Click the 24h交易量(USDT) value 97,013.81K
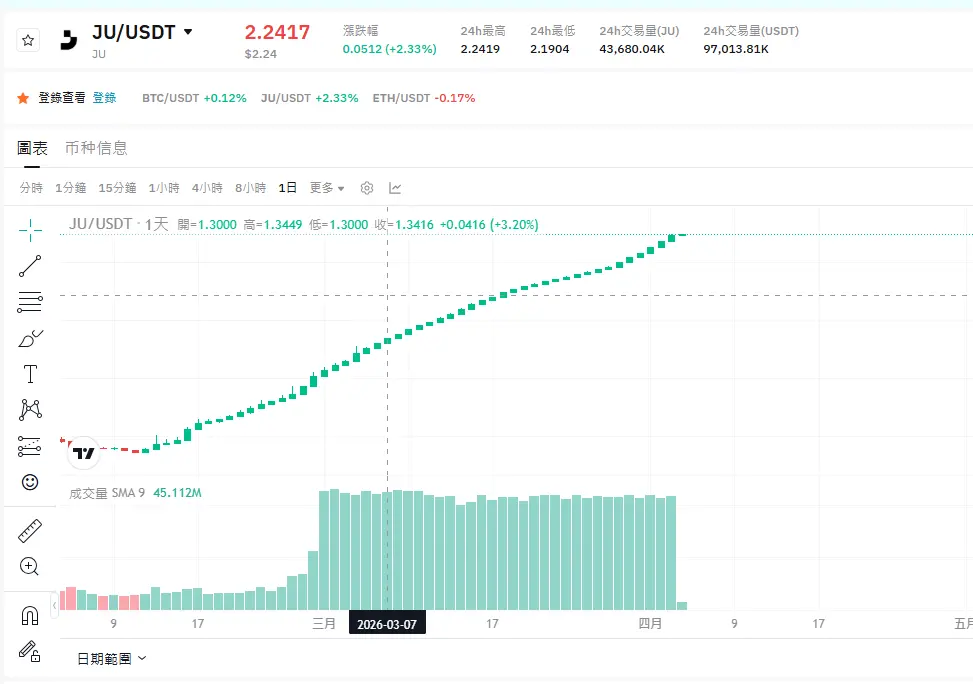Viewport: 973px width, 684px height. (736, 49)
